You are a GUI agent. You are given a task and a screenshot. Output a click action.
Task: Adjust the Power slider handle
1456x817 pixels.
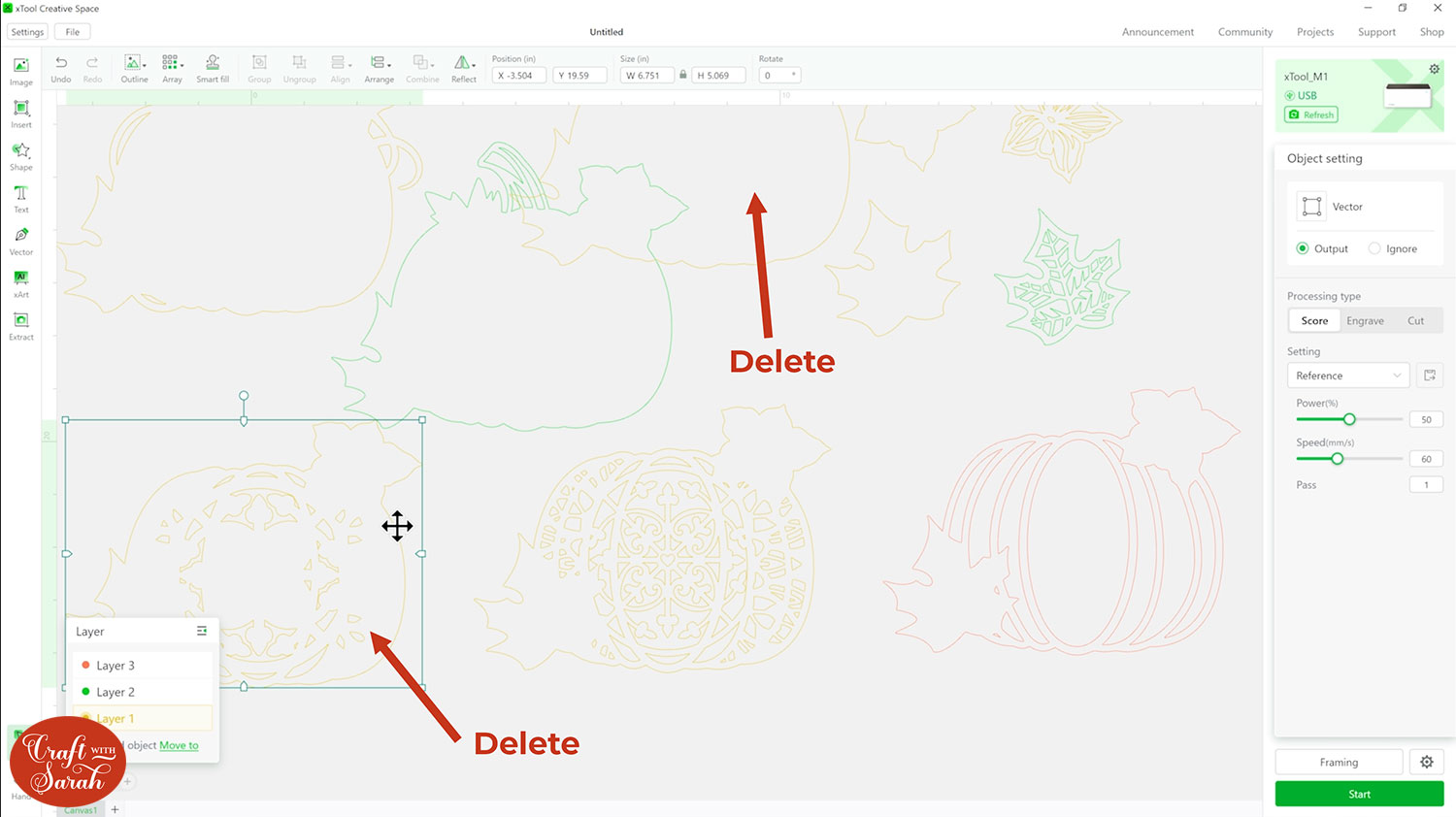[1349, 419]
